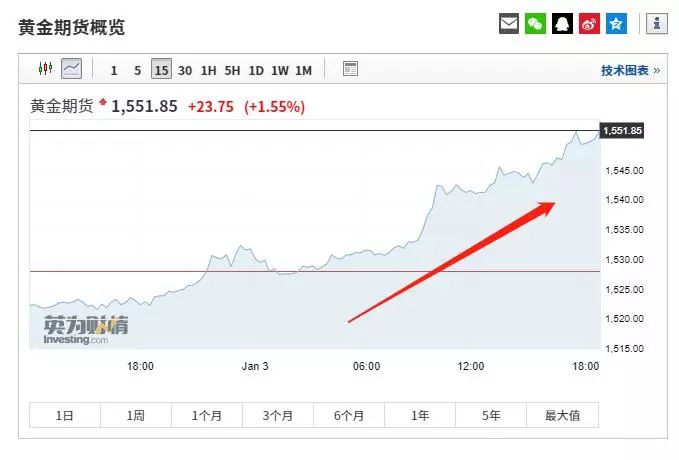Set chart interval to 1 minute
The image size is (679, 460).
coord(114,70)
